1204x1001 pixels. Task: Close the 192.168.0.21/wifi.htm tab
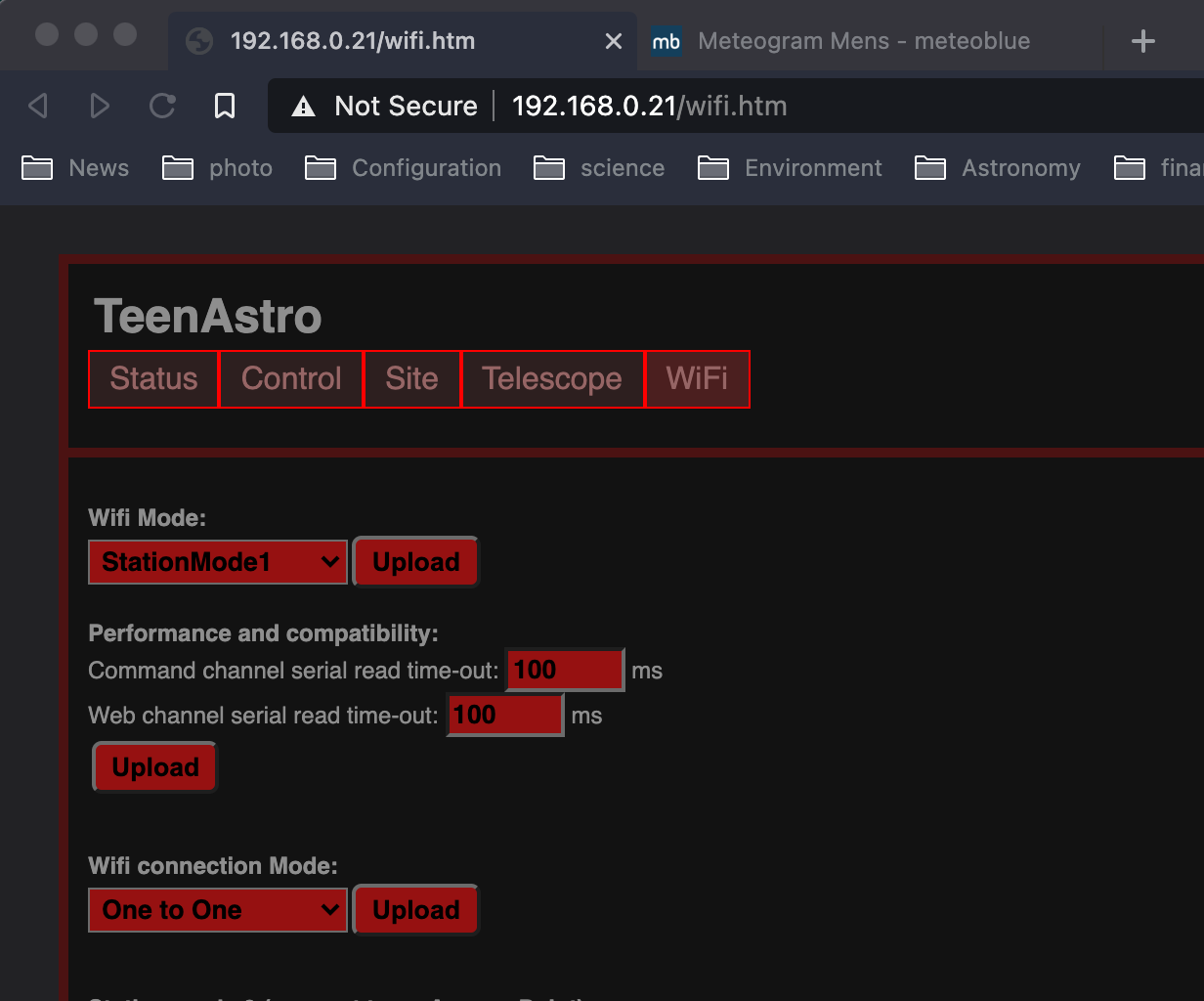pyautogui.click(x=614, y=41)
